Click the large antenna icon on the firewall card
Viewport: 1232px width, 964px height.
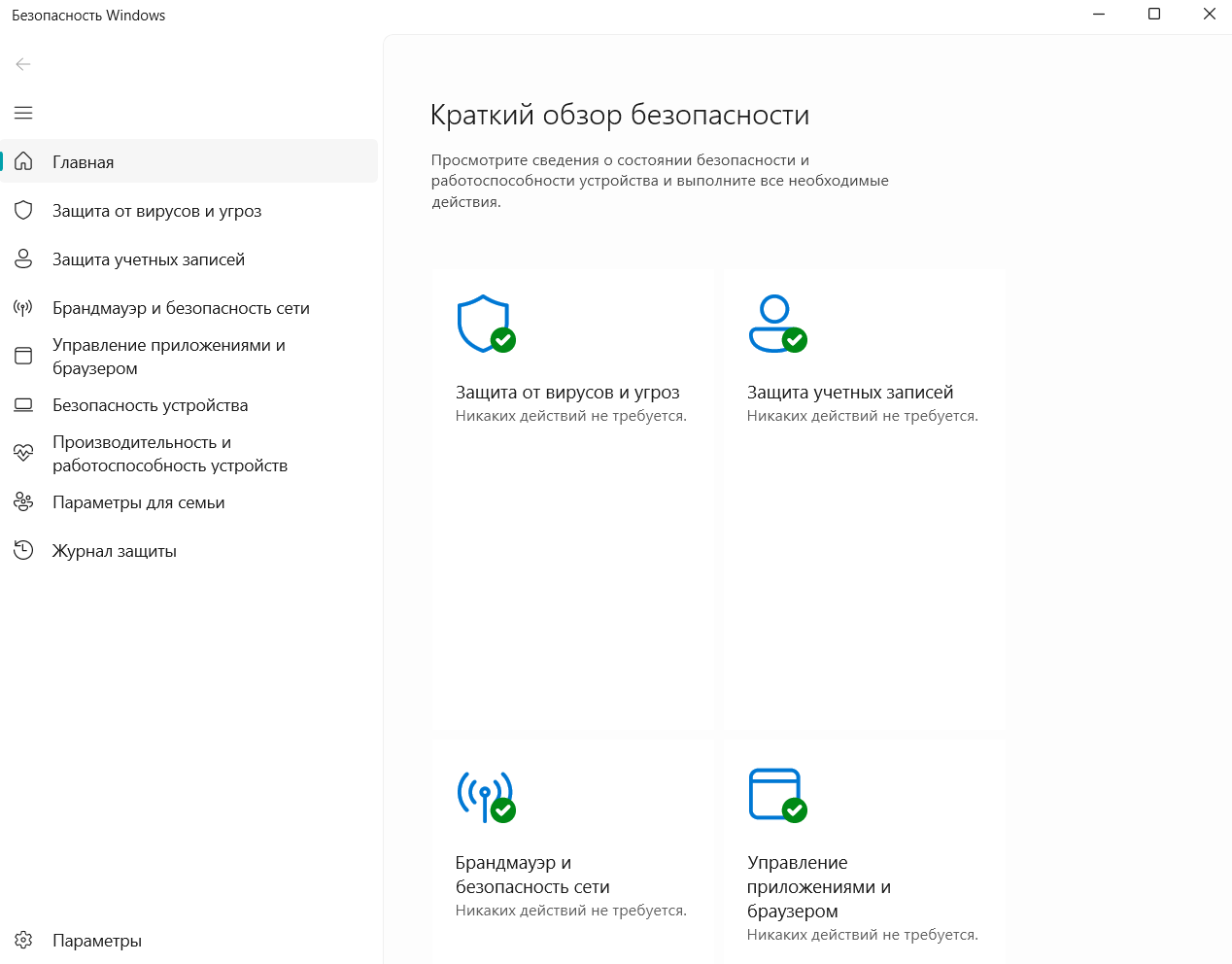486,796
